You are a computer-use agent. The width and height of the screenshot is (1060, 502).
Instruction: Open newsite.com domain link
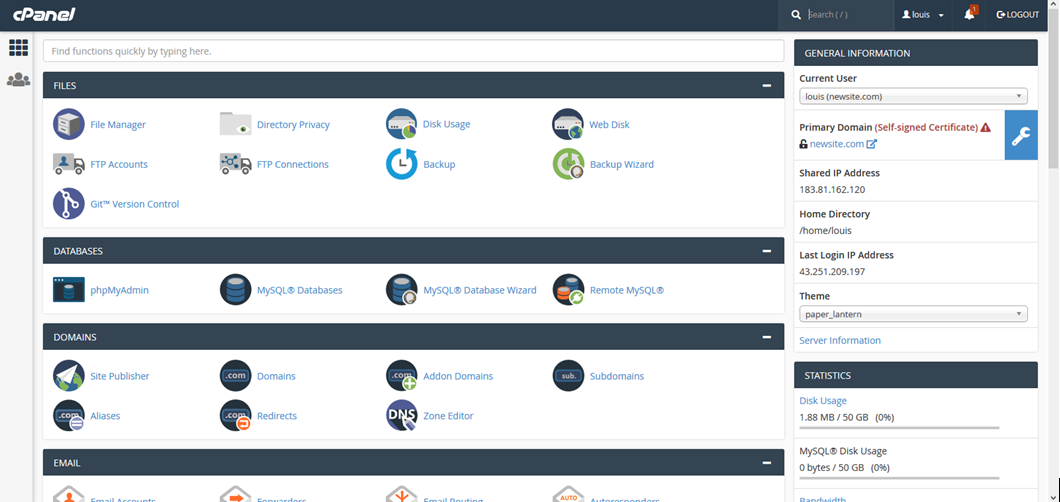coord(837,144)
